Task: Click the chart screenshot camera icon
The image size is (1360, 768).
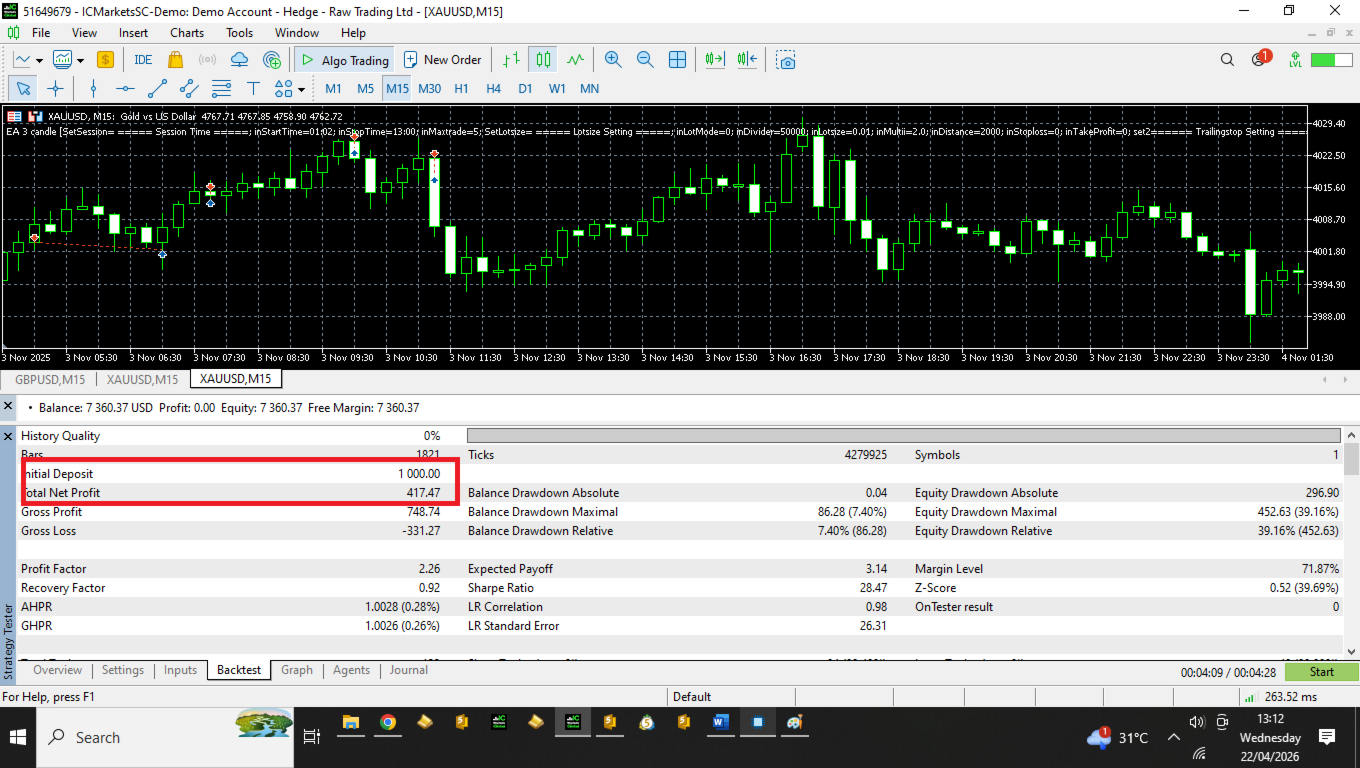Action: 787,60
